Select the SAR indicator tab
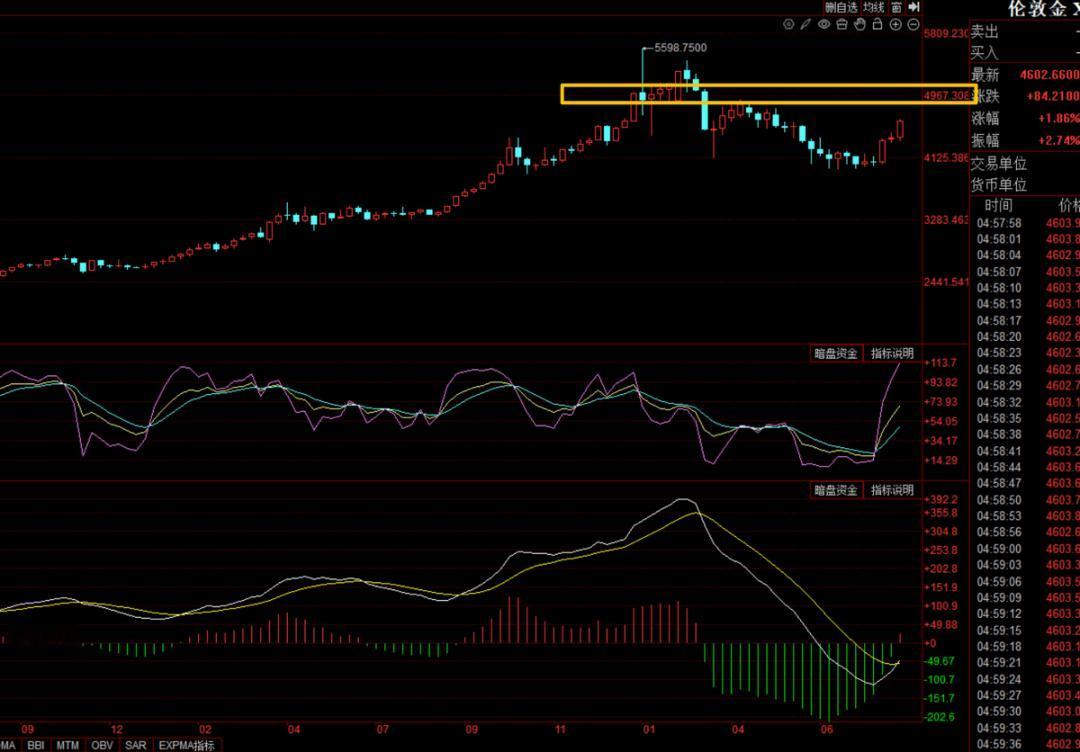 pyautogui.click(x=136, y=745)
